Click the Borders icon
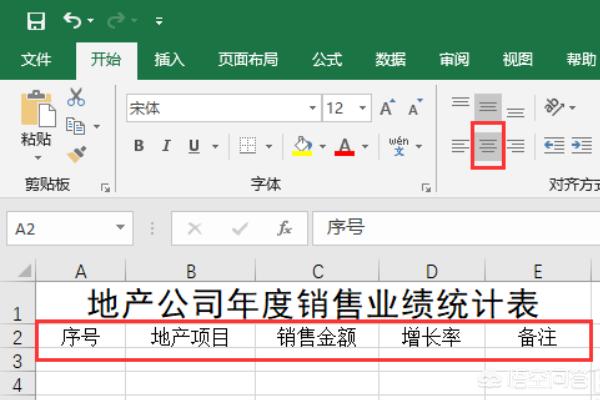600x400 pixels. [x=248, y=146]
